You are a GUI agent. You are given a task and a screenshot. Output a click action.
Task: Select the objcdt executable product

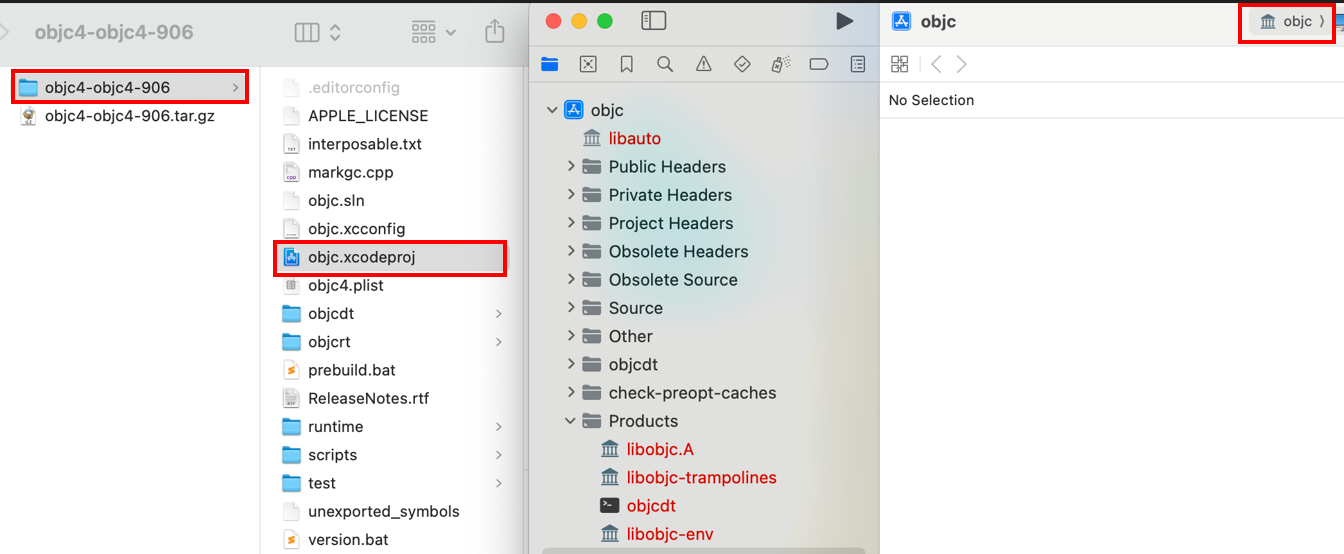[x=651, y=505]
